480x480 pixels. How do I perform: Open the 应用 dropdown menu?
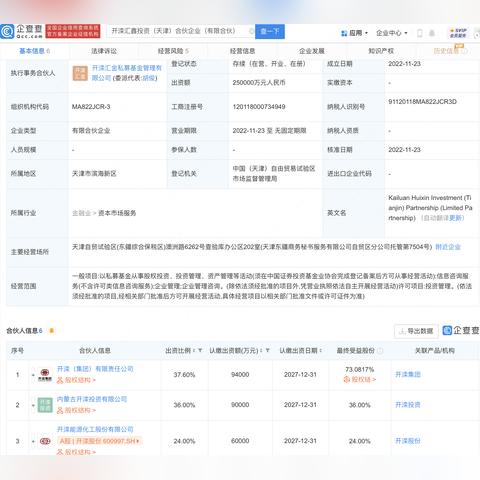click(x=354, y=33)
